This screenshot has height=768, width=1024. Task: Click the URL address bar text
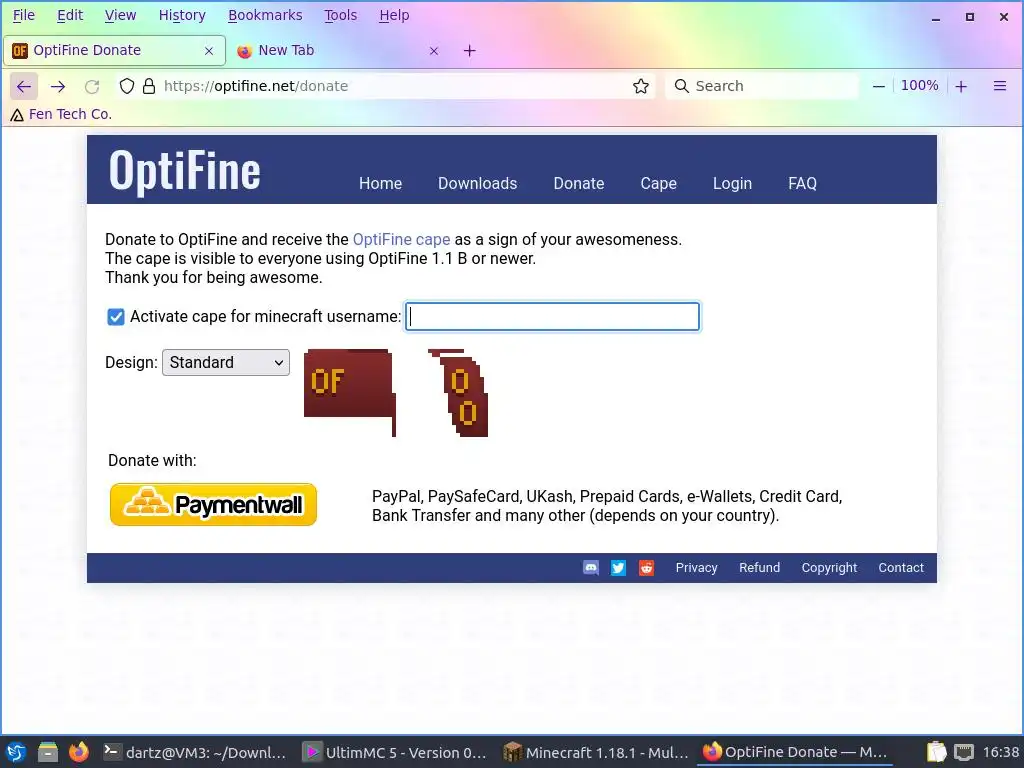[256, 86]
